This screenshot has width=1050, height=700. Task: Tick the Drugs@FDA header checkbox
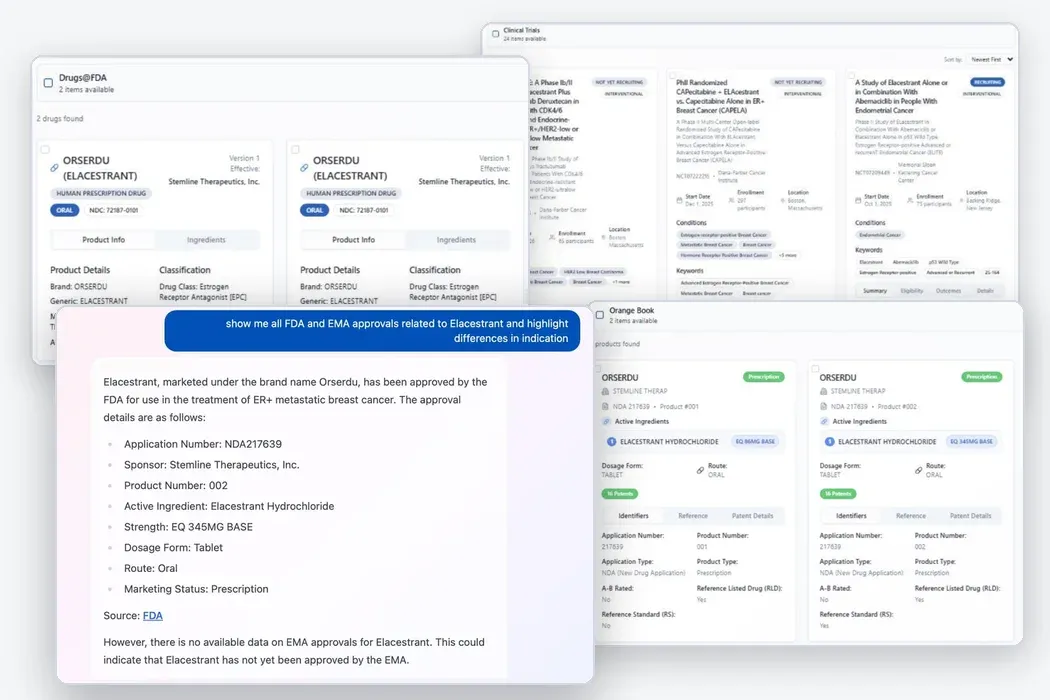(x=48, y=83)
